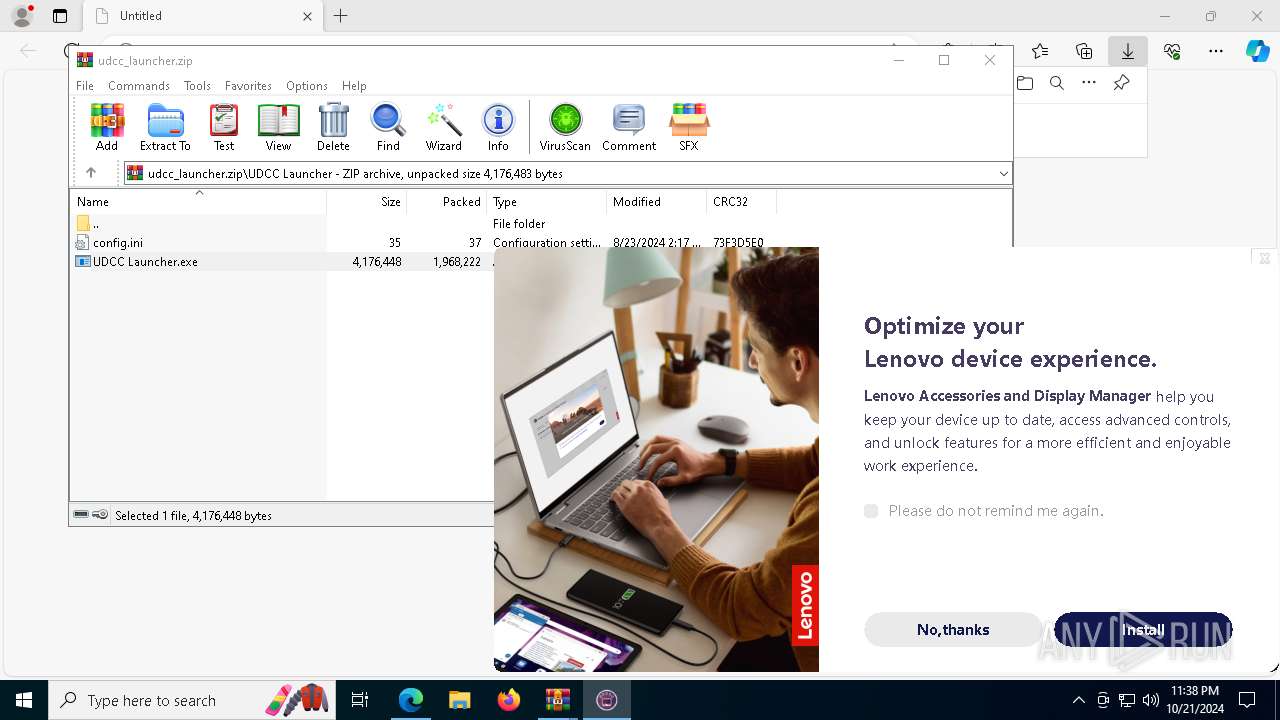The height and width of the screenshot is (720, 1280).
Task: Click the Install button in Lenovo dialog
Action: click(x=1143, y=630)
